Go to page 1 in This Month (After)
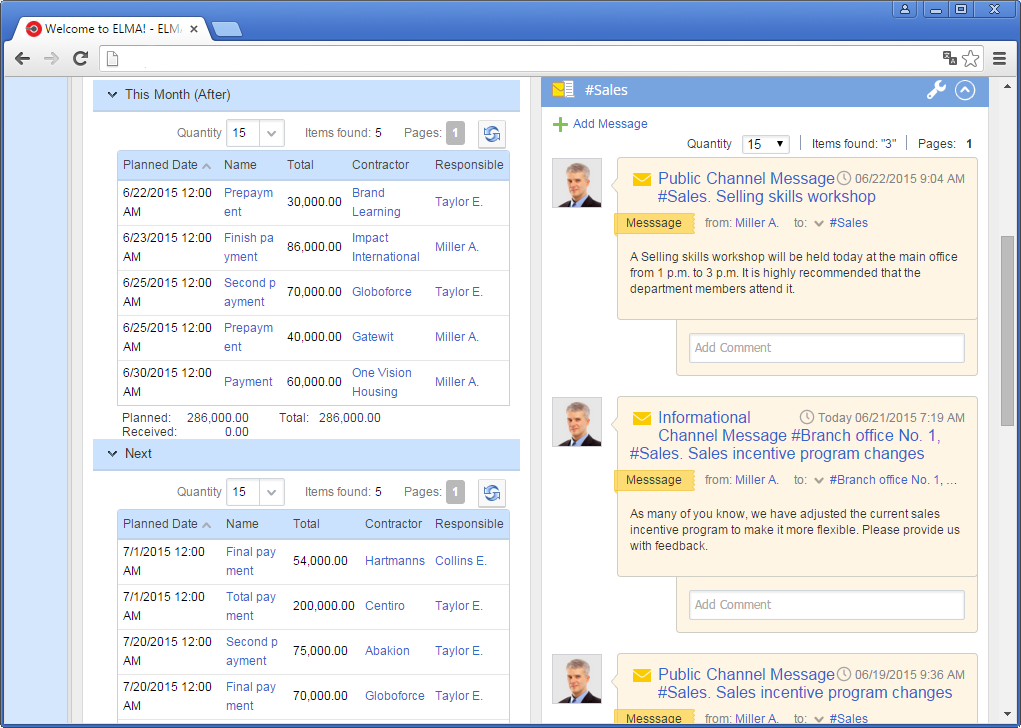The image size is (1021, 728). (455, 133)
